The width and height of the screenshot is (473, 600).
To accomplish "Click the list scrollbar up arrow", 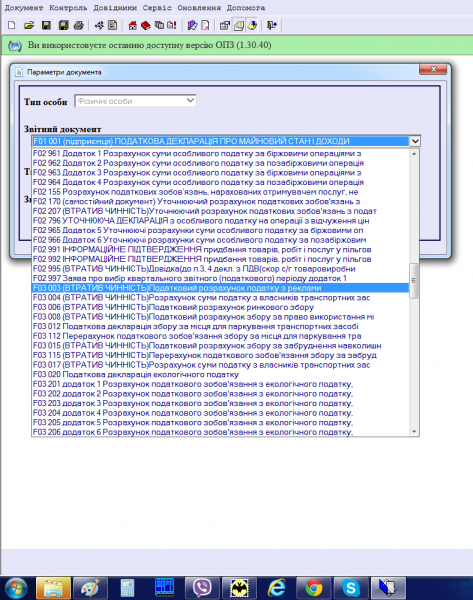I will [414, 153].
